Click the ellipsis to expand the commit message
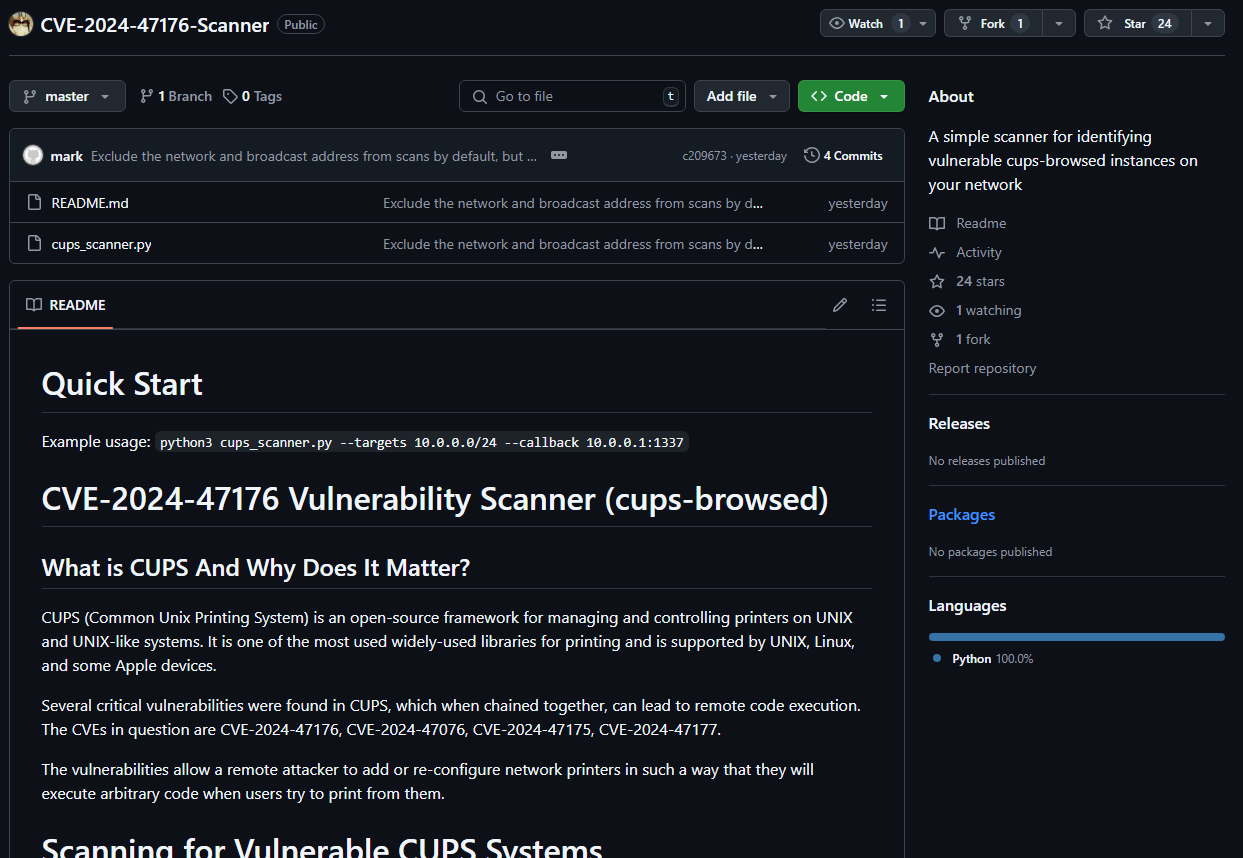This screenshot has width=1243, height=858. tap(558, 155)
